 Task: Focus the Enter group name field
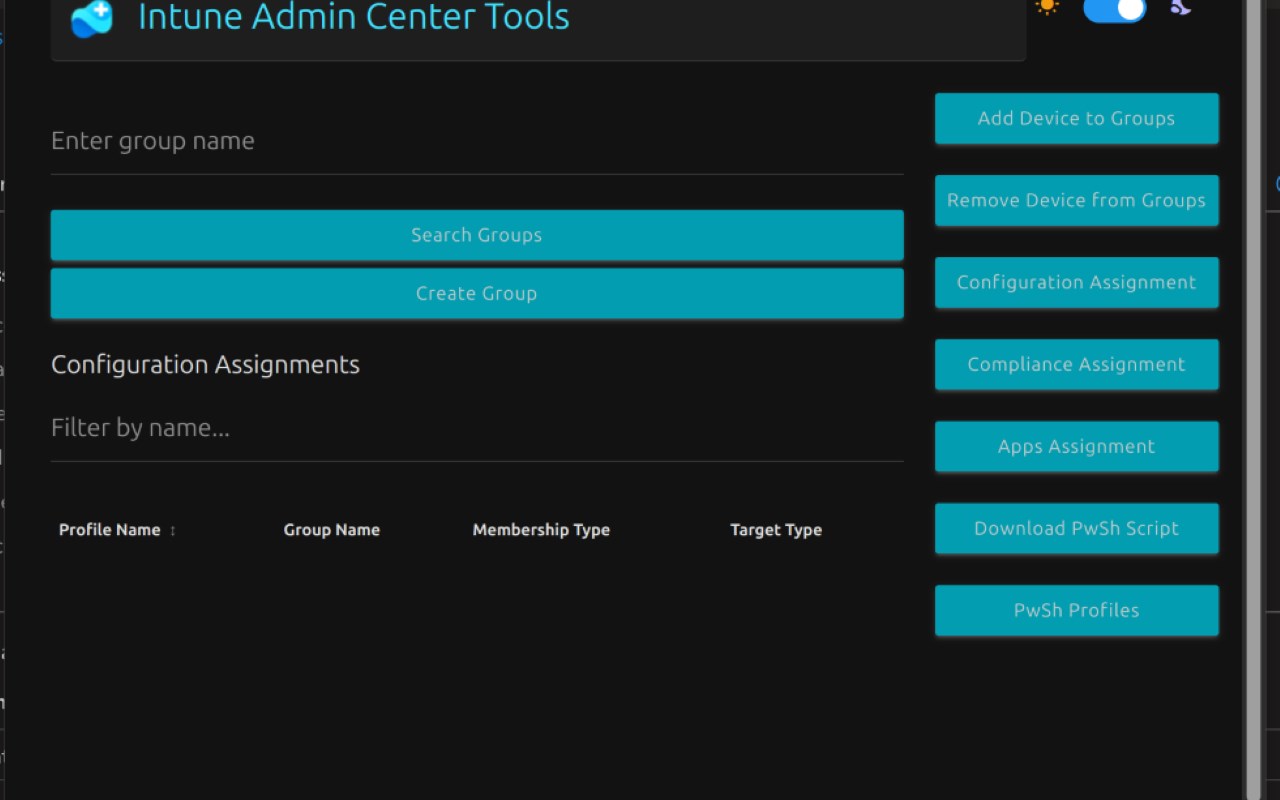coord(476,141)
